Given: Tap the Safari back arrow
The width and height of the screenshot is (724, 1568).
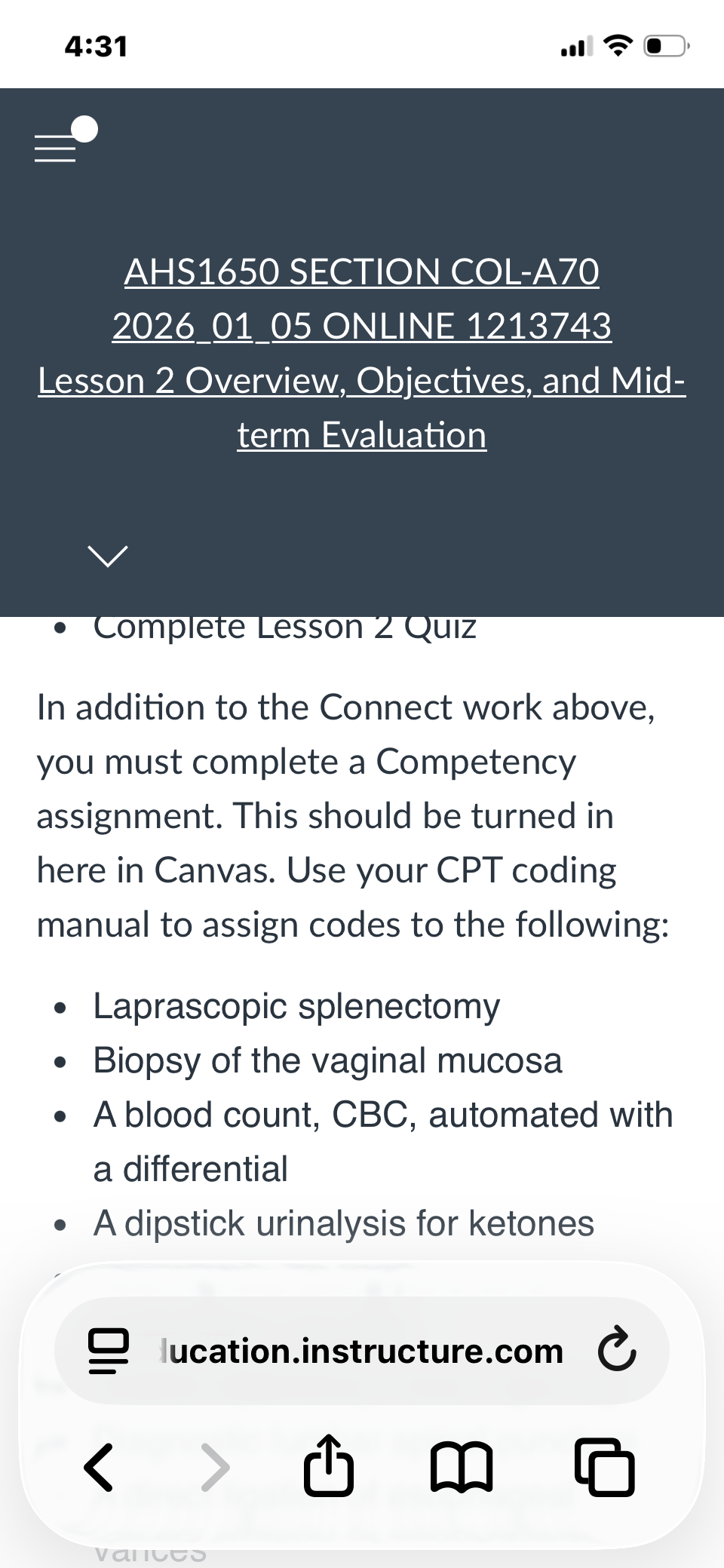Looking at the screenshot, I should click(100, 1468).
